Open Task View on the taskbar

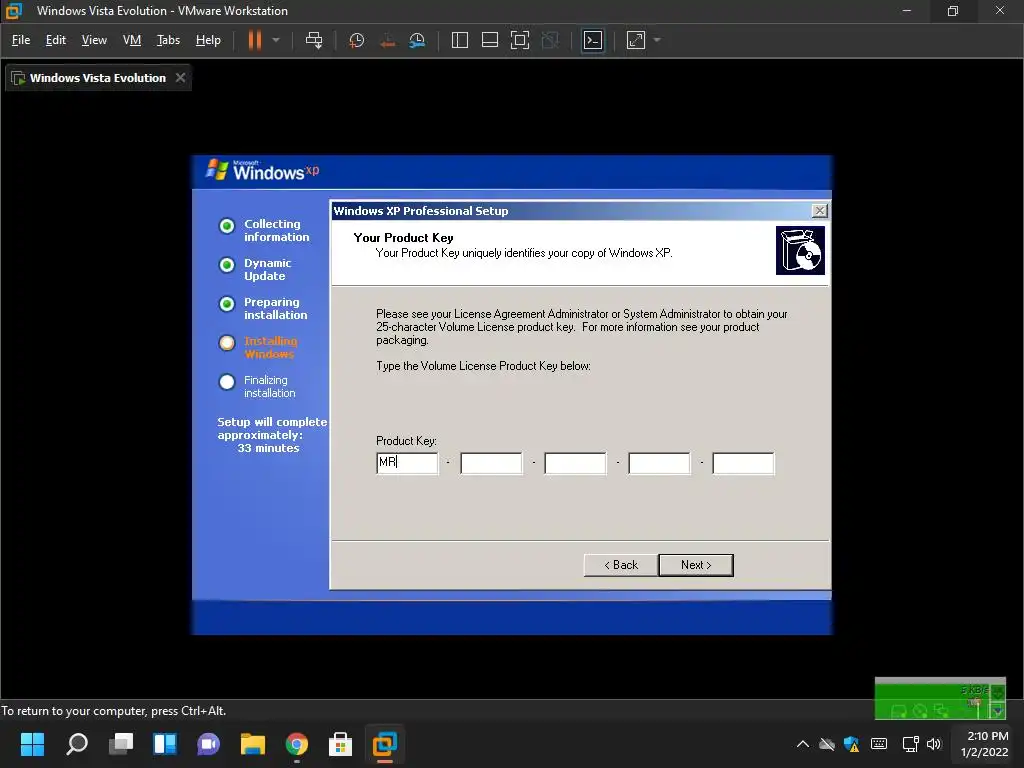pos(121,744)
